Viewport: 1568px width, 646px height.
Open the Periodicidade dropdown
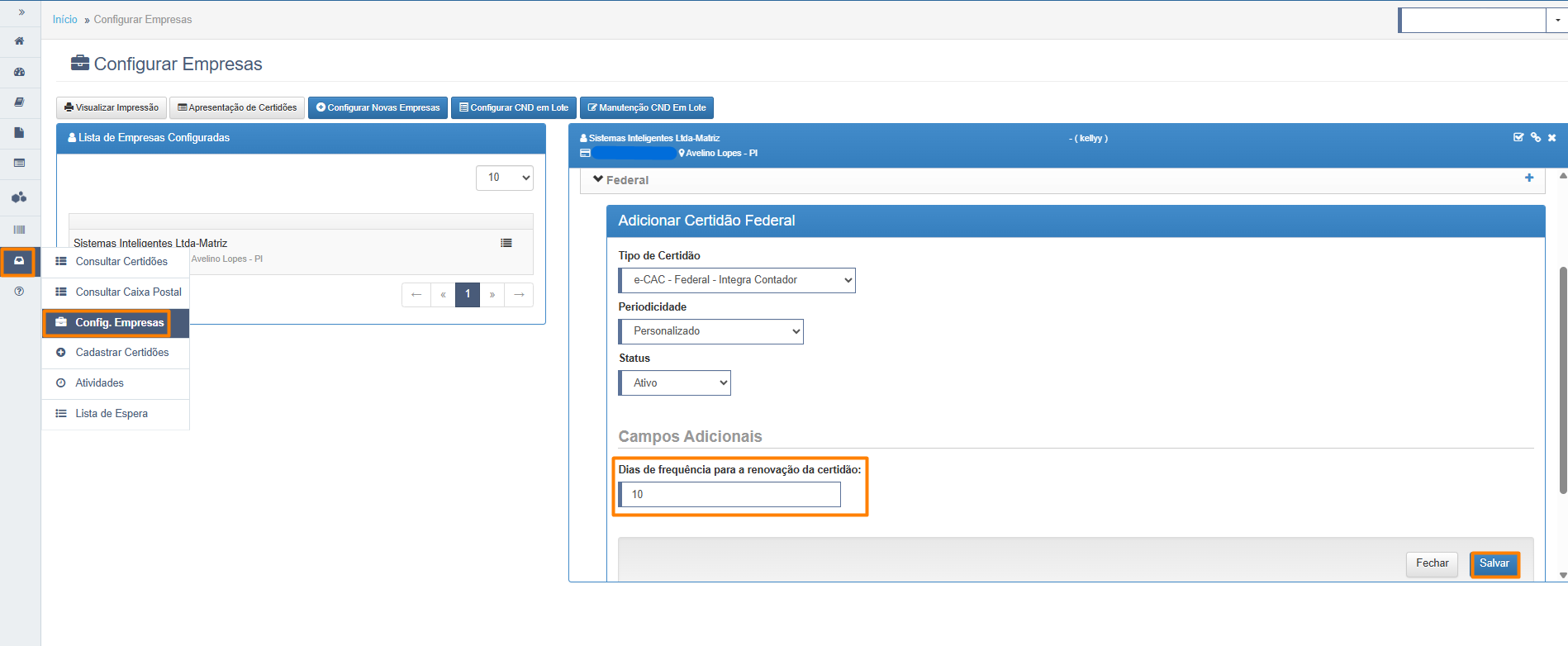[x=710, y=331]
